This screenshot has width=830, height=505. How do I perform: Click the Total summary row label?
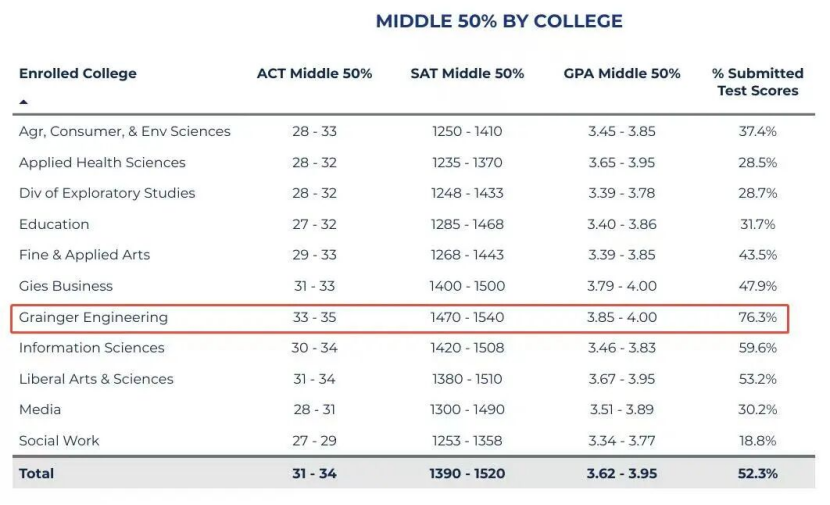click(x=36, y=473)
